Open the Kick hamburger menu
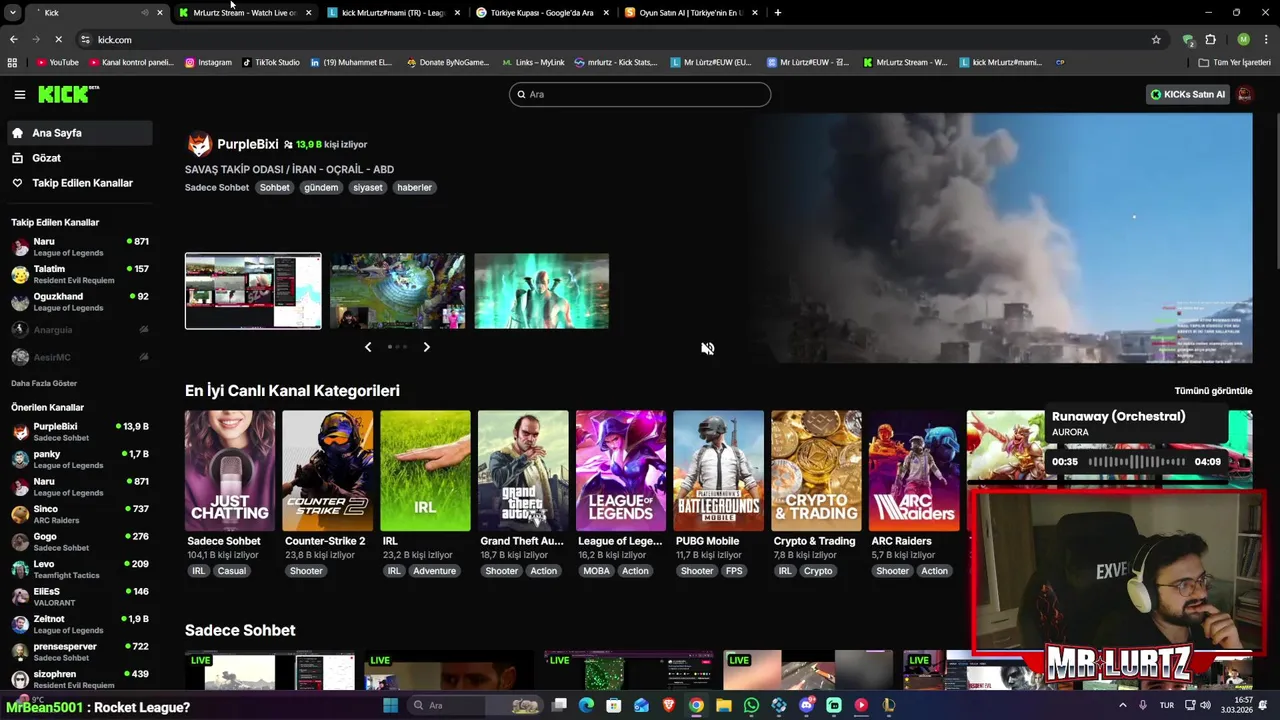The width and height of the screenshot is (1280, 720). (19, 94)
